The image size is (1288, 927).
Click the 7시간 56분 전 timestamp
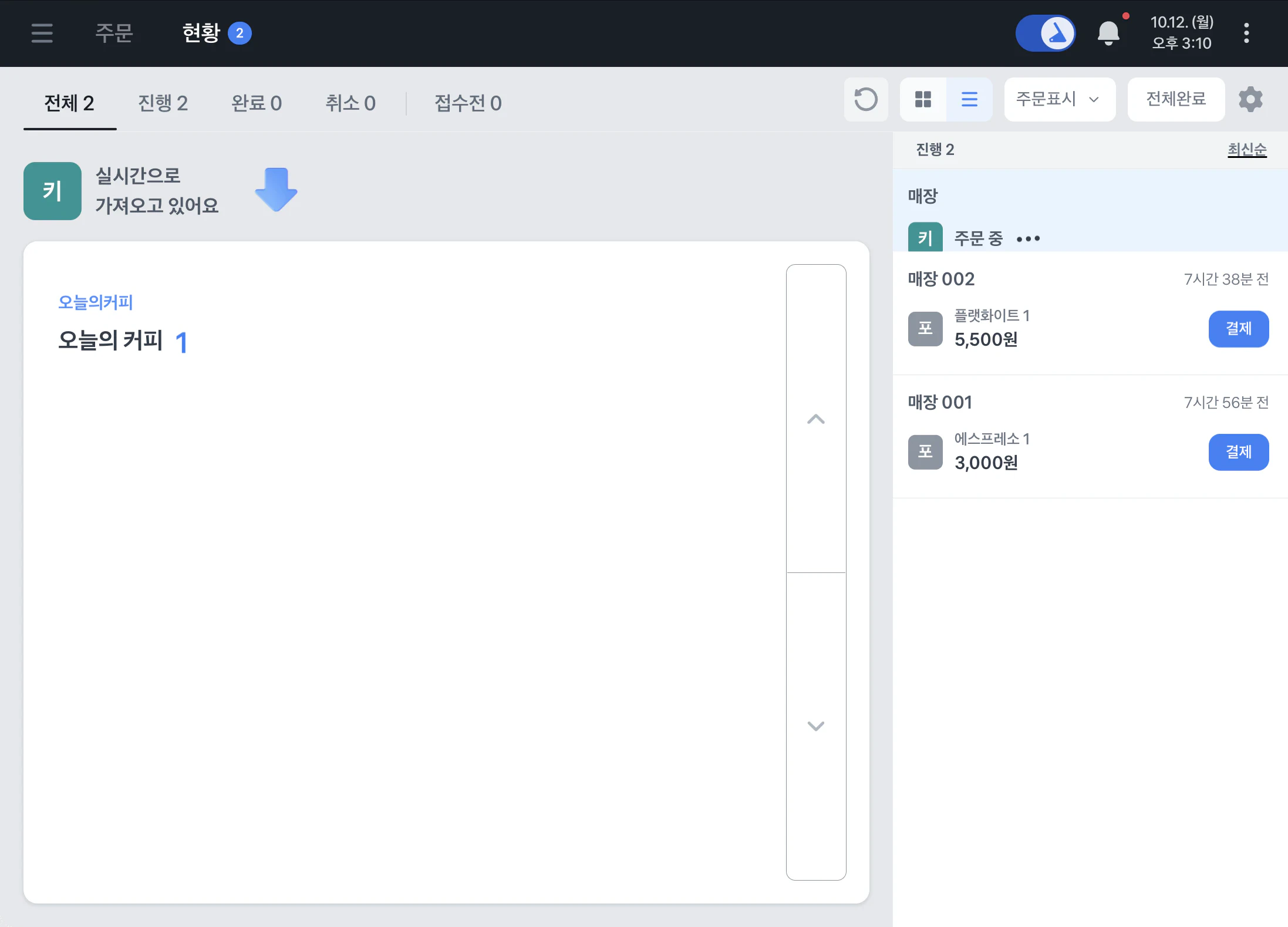point(1226,402)
